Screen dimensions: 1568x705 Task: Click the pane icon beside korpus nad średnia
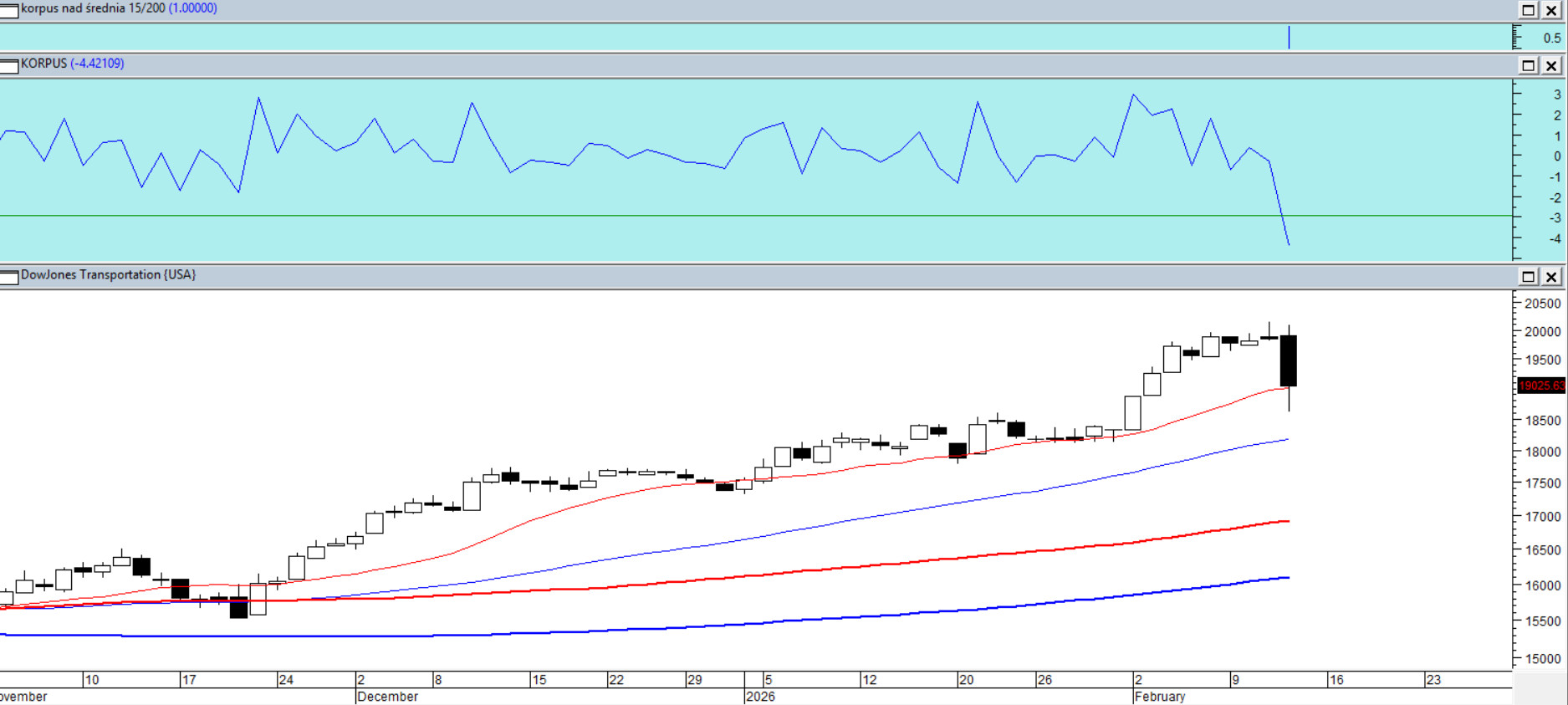9,10
